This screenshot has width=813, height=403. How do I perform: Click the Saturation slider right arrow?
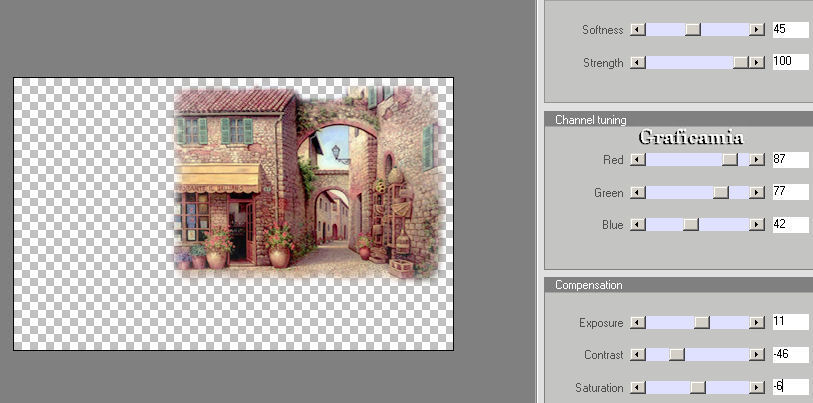(x=757, y=387)
